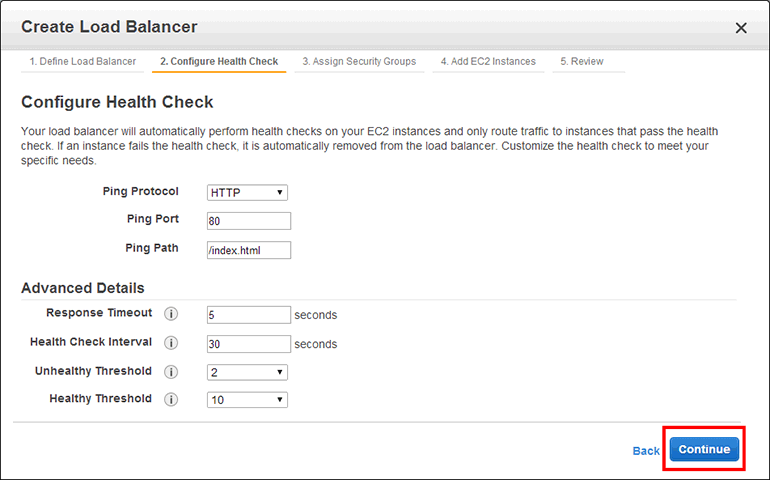Click the Back link
The height and width of the screenshot is (480, 770).
646,451
